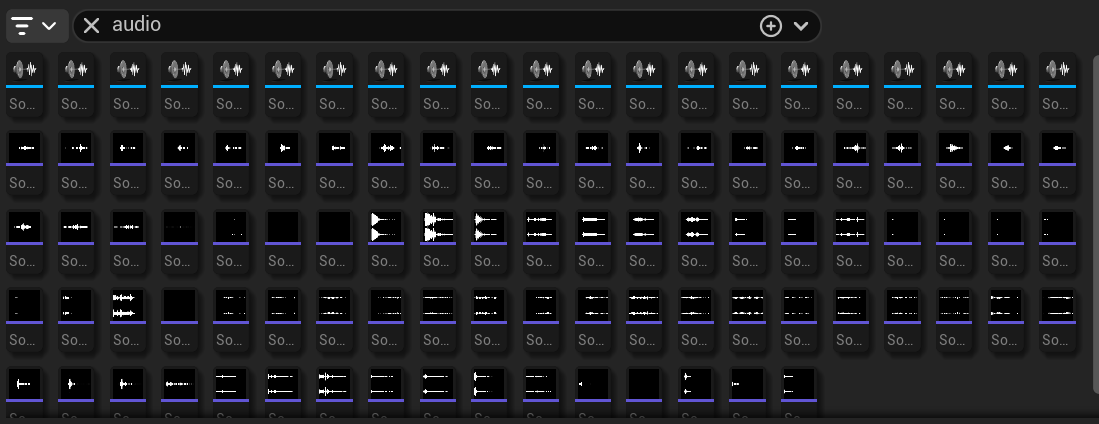Select the thick stereo waveform in fourth row

pyautogui.click(x=128, y=304)
